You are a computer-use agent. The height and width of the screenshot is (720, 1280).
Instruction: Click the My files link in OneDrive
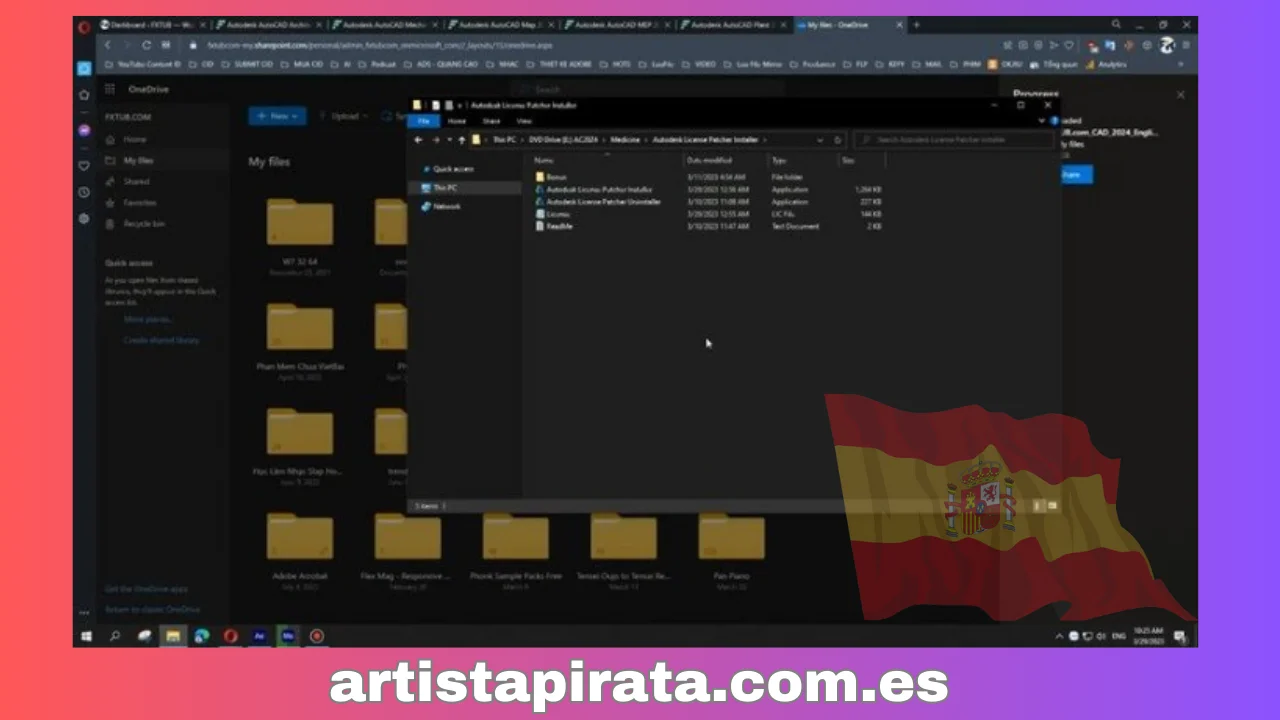(138, 160)
